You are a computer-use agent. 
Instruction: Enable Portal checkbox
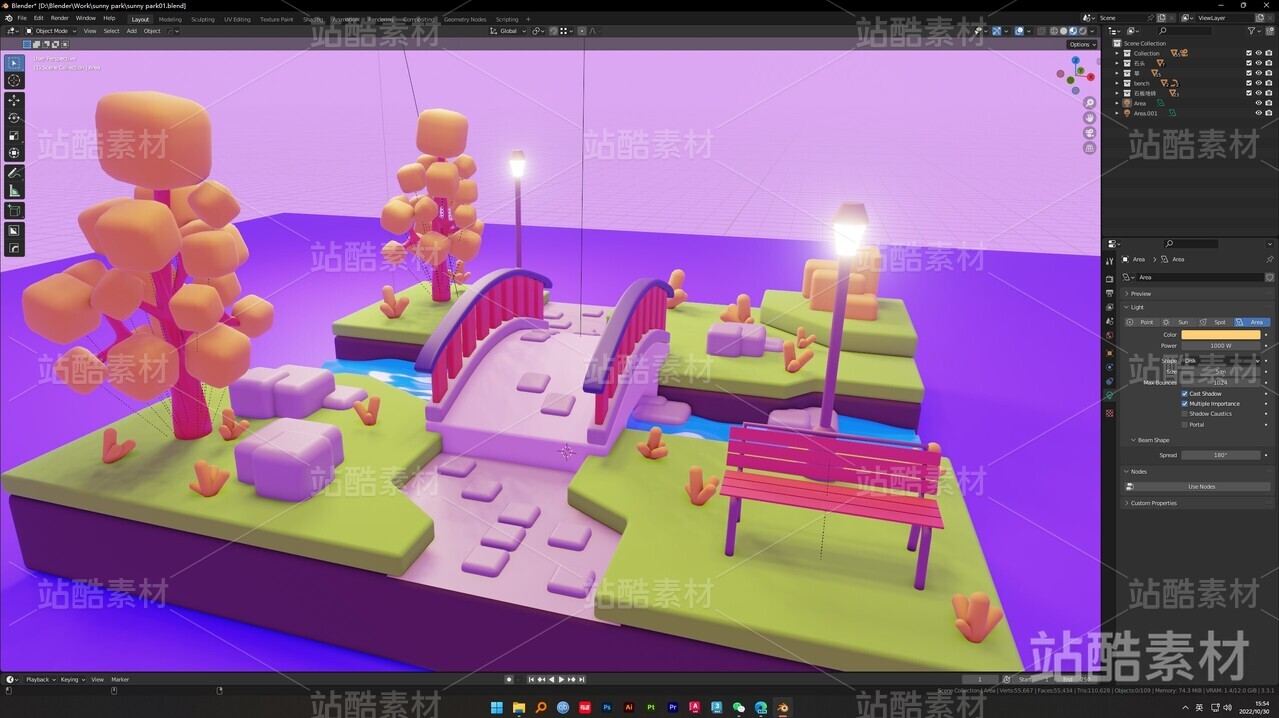pyautogui.click(x=1185, y=425)
